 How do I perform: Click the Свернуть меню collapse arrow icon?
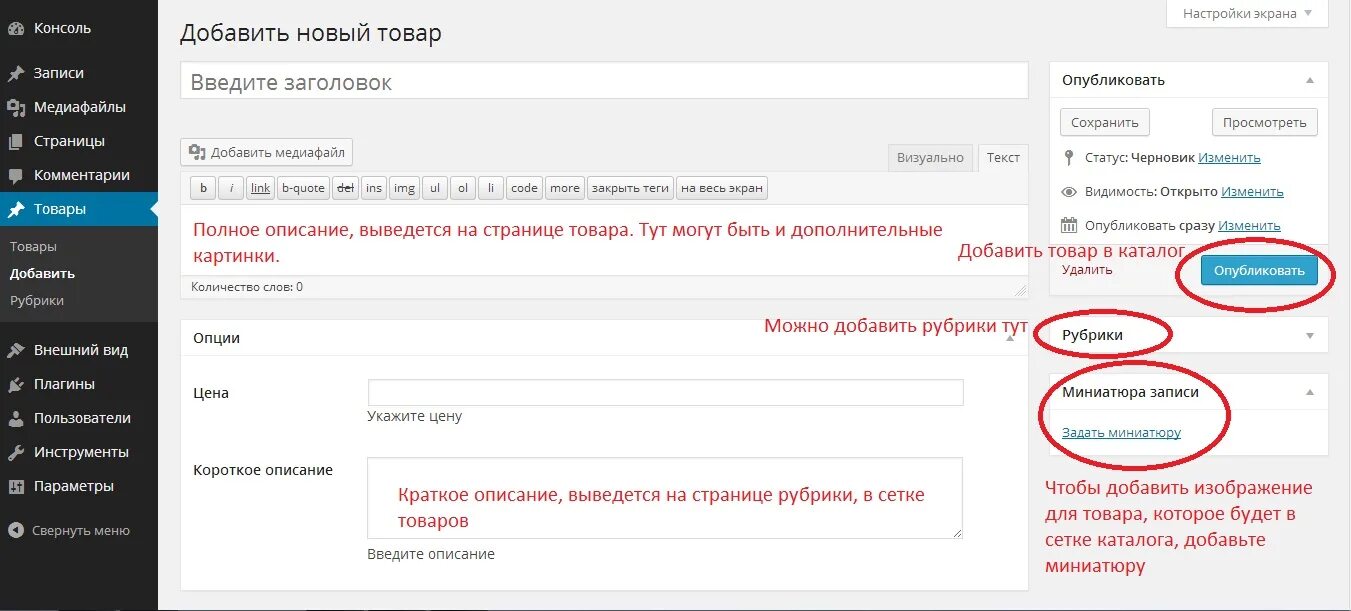coord(16,531)
